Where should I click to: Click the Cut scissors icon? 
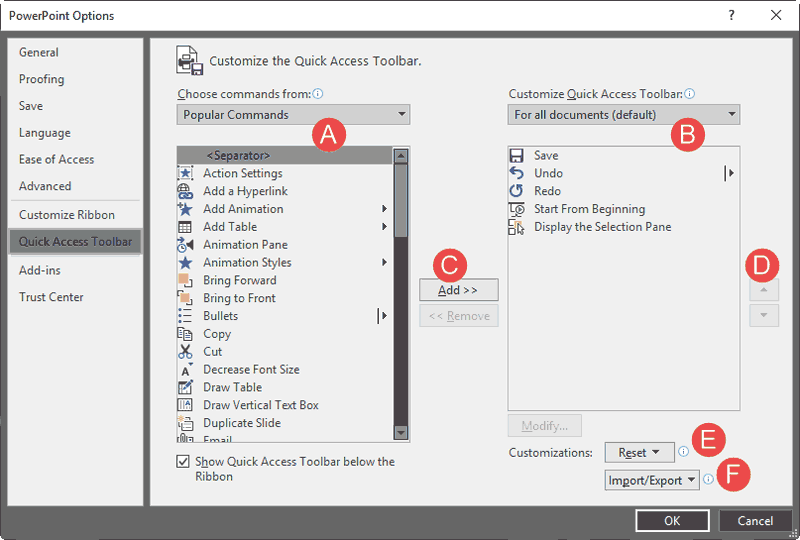tap(185, 352)
